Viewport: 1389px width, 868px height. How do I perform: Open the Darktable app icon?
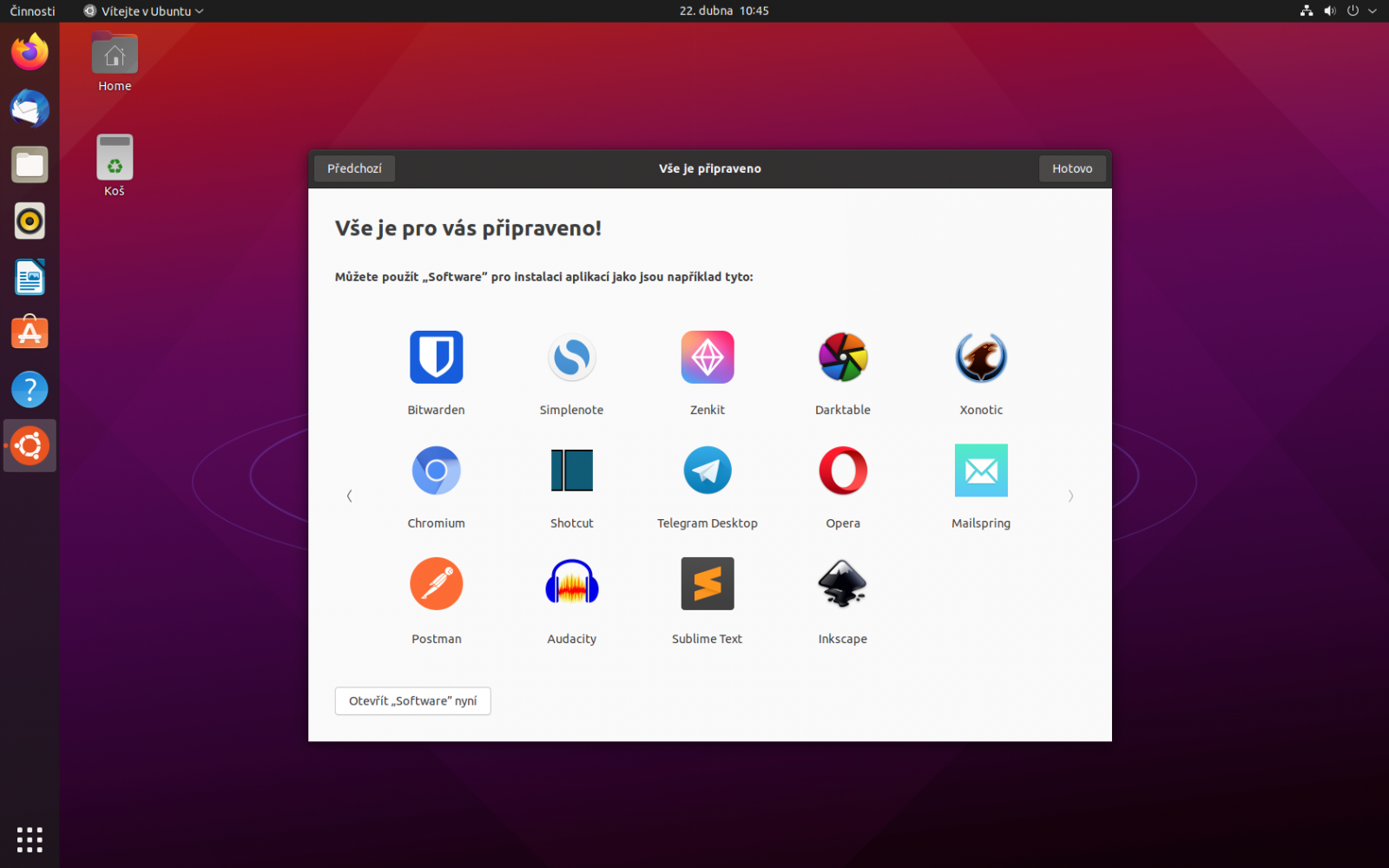tap(842, 357)
